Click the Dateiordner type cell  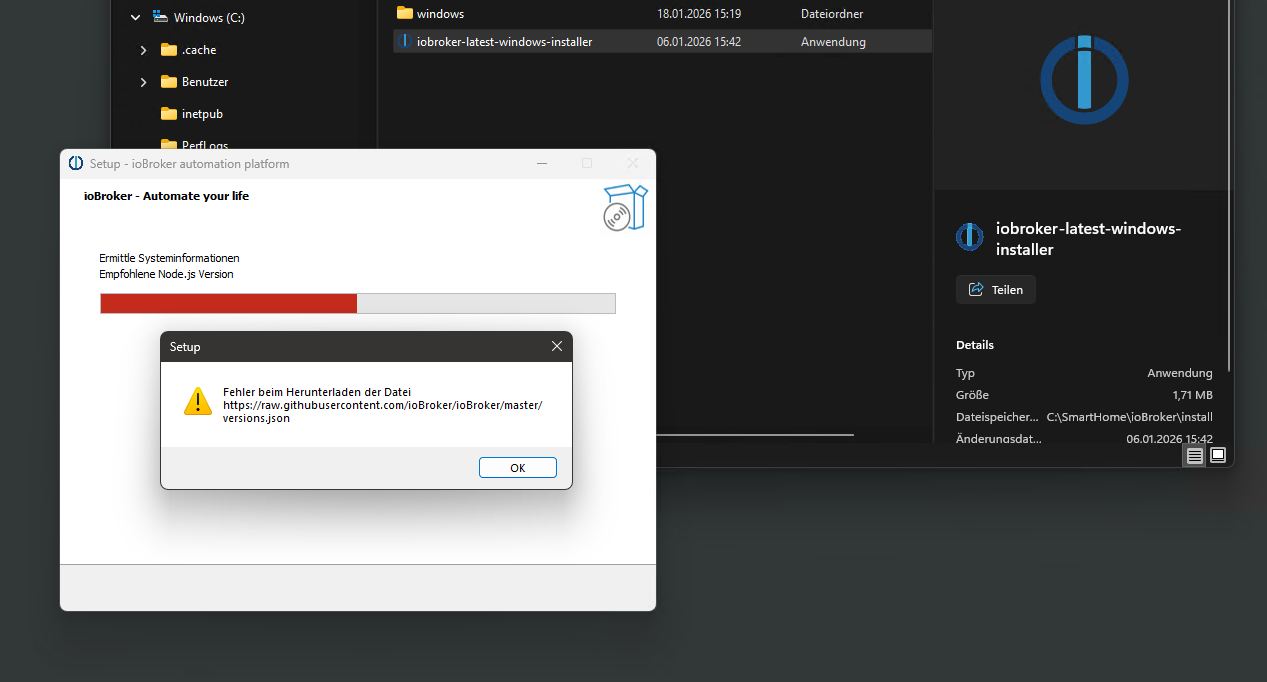click(x=832, y=14)
